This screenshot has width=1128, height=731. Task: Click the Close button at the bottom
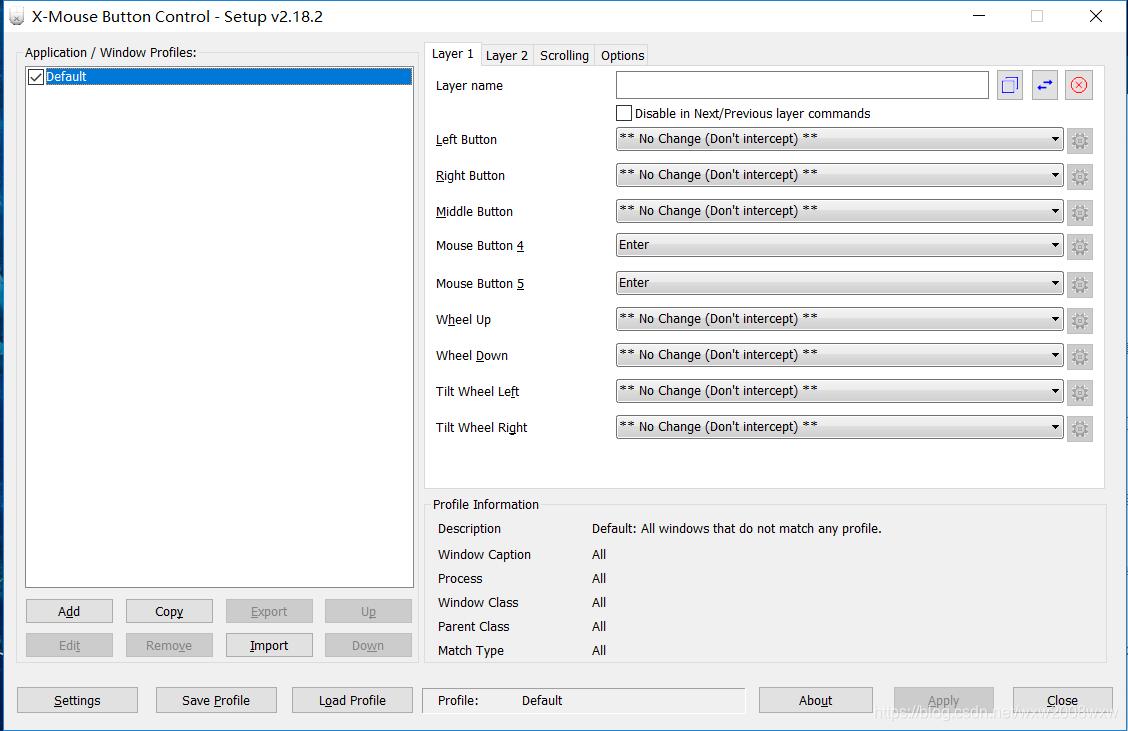click(x=1063, y=700)
